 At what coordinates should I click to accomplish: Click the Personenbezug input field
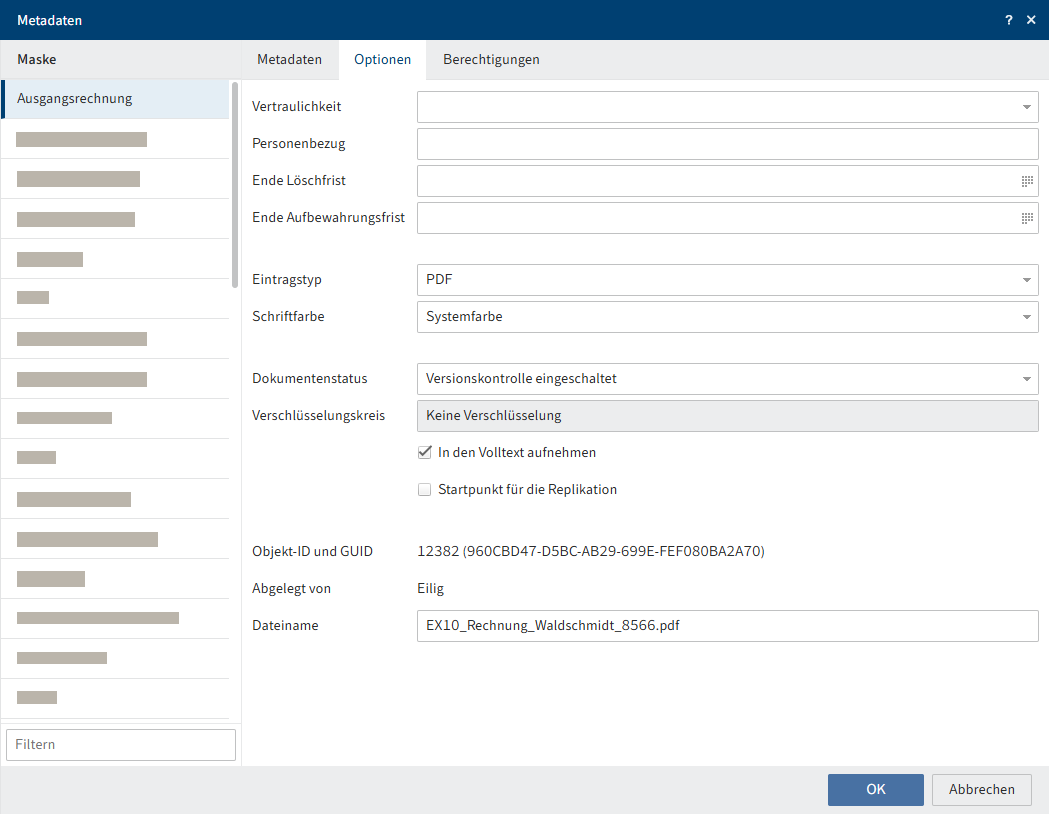coord(727,144)
